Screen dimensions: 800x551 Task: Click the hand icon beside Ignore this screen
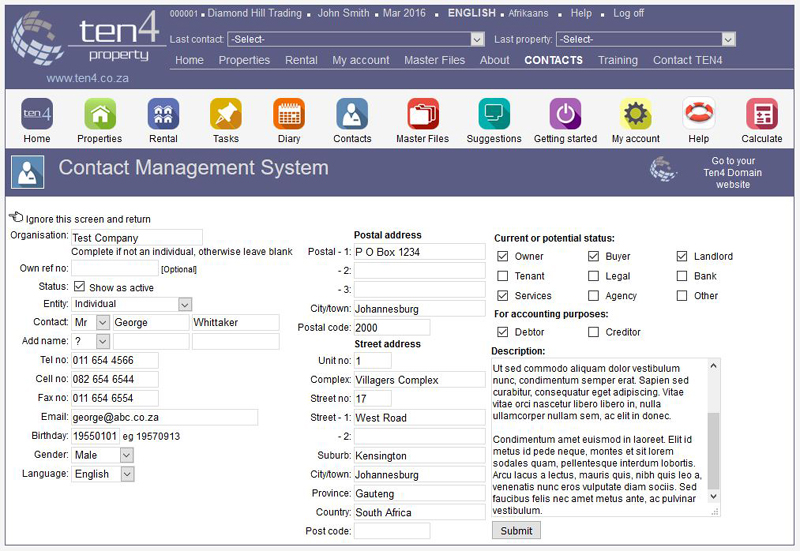pos(16,217)
